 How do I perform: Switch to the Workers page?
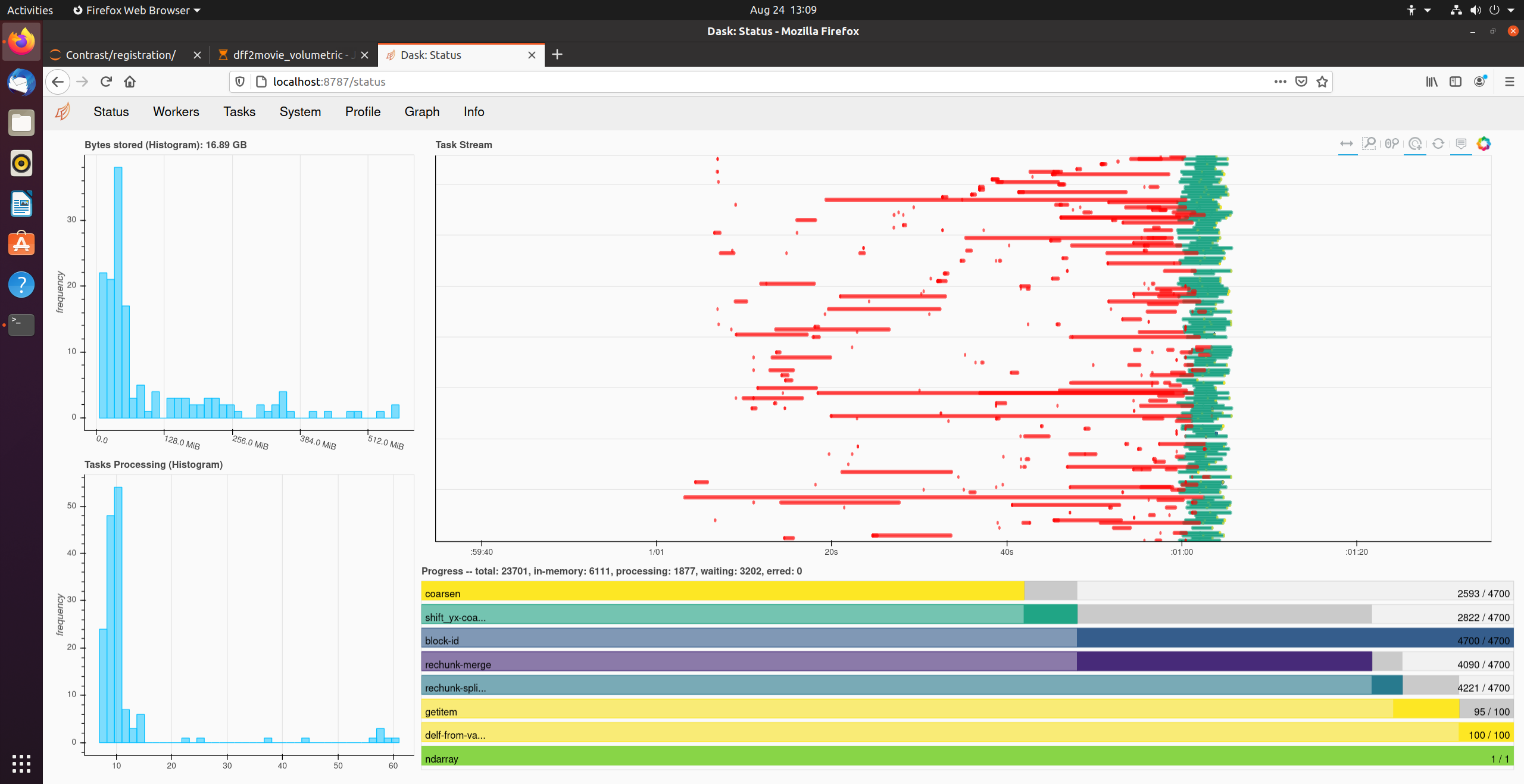click(x=176, y=111)
